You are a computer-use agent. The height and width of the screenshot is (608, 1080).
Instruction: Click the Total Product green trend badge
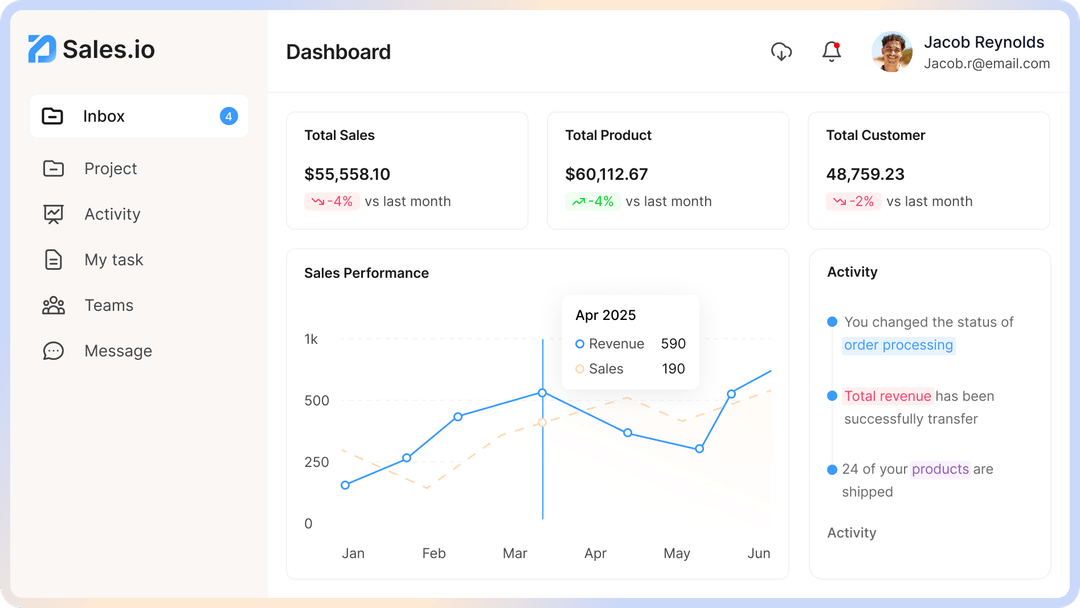pos(592,201)
